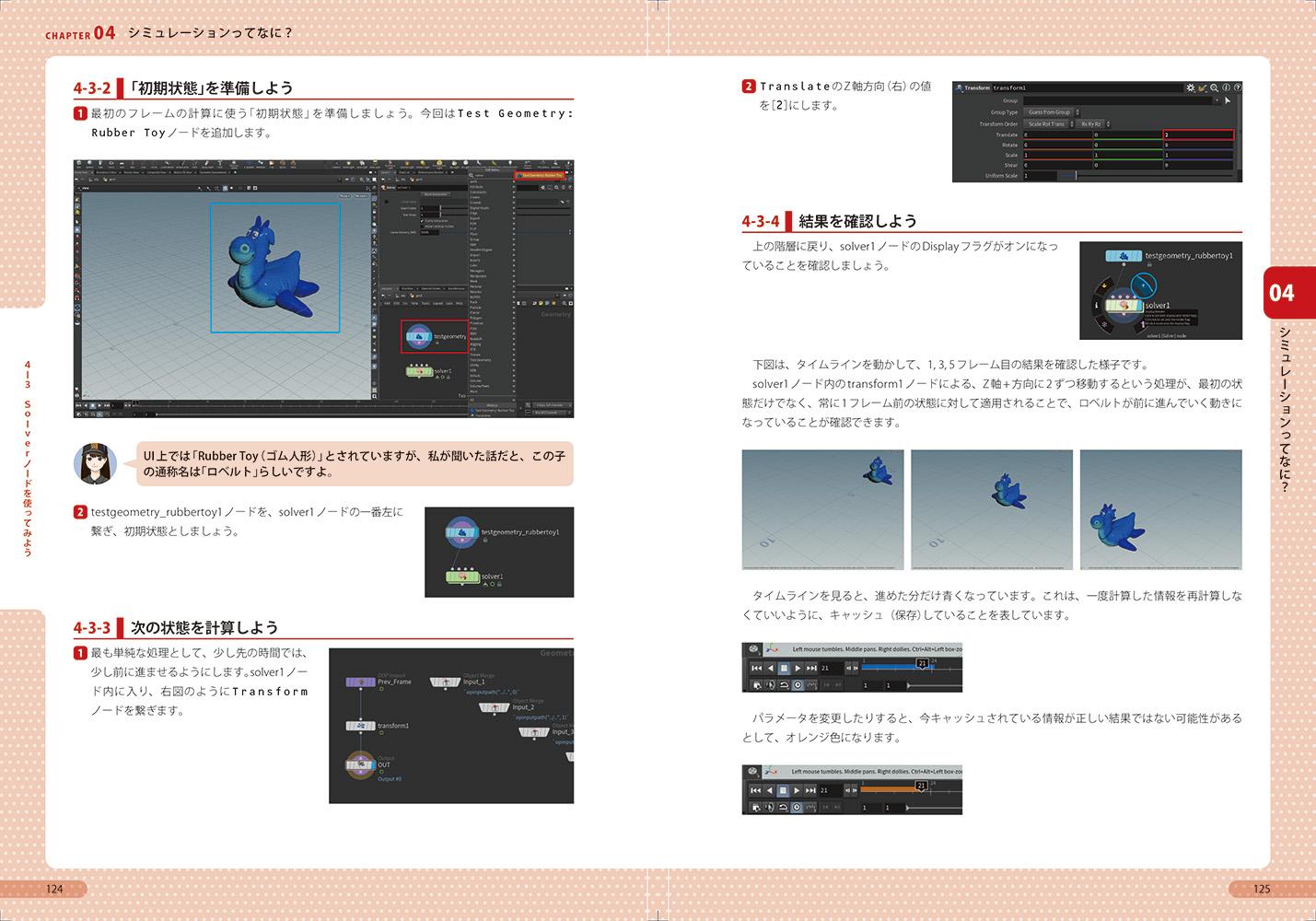Click the Translate Z field showing 2
Screen dimensions: 1316x921
tap(1197, 134)
